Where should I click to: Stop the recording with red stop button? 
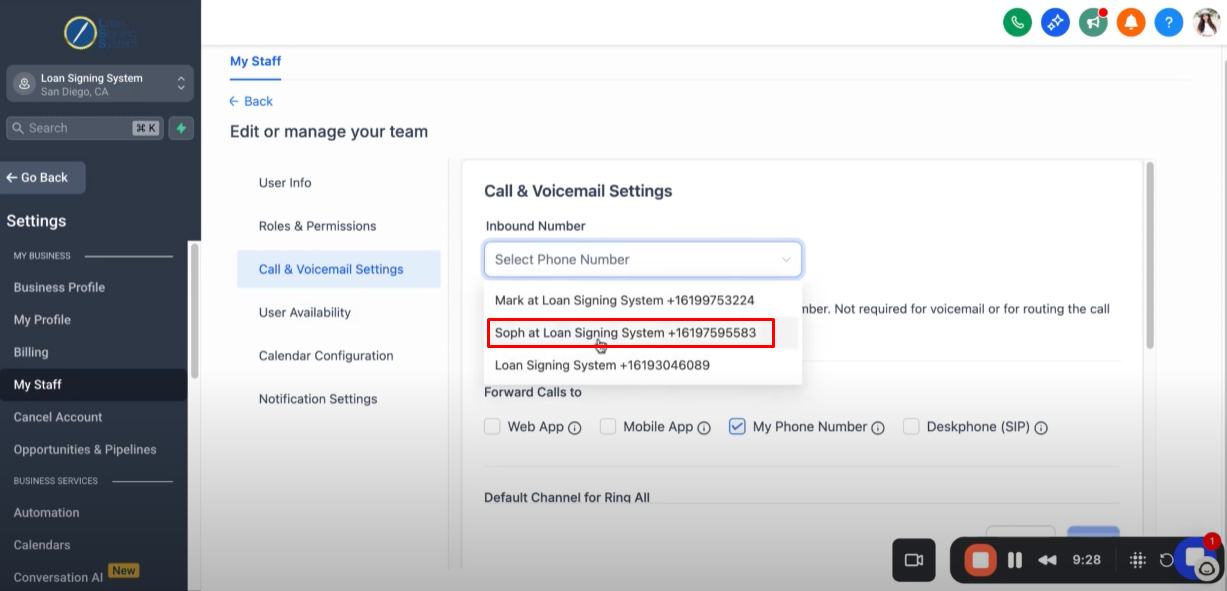pyautogui.click(x=981, y=560)
